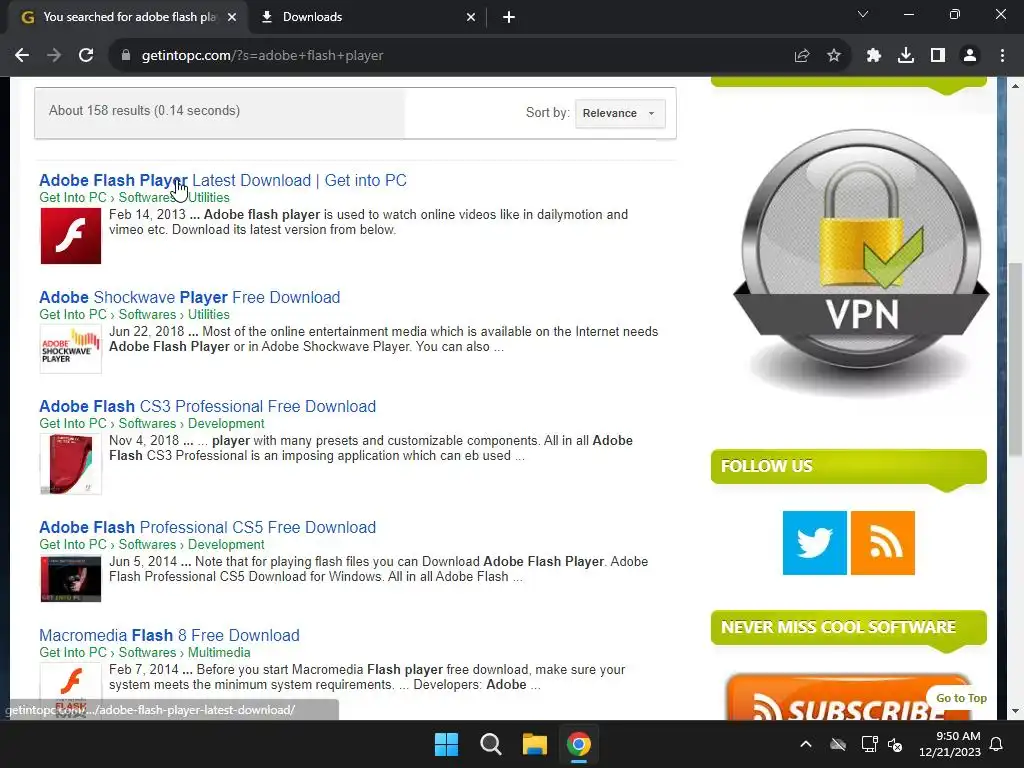Reload the current page
The image size is (1024, 768).
click(x=86, y=56)
